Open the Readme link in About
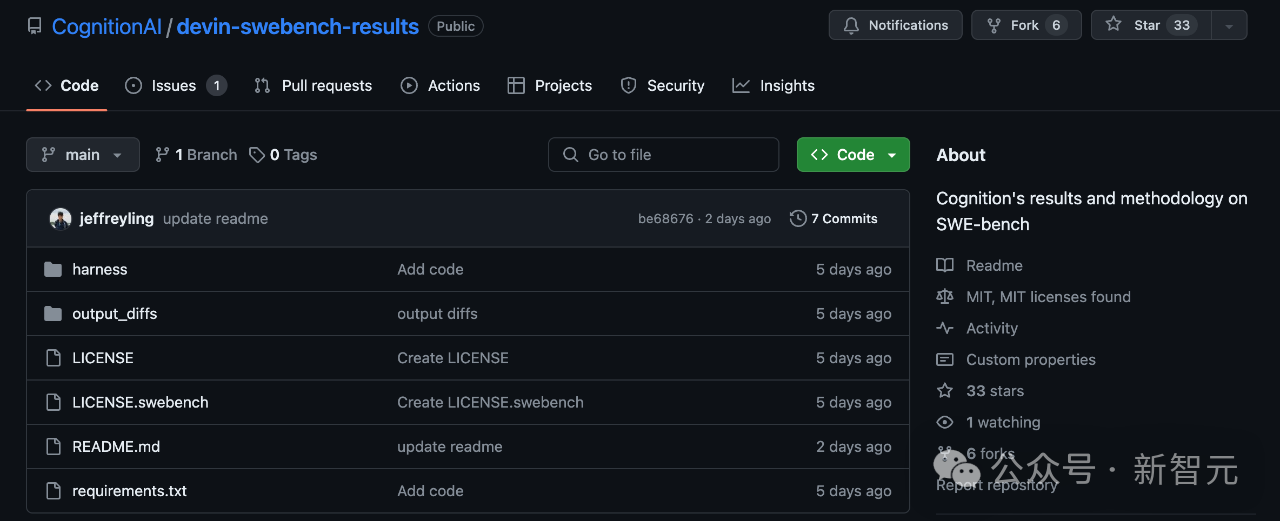 (994, 266)
